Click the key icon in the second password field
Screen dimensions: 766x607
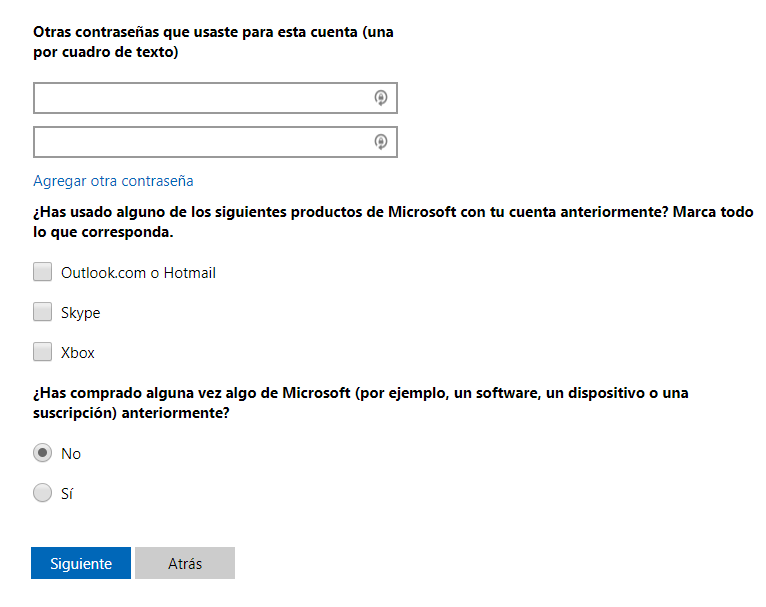(380, 142)
